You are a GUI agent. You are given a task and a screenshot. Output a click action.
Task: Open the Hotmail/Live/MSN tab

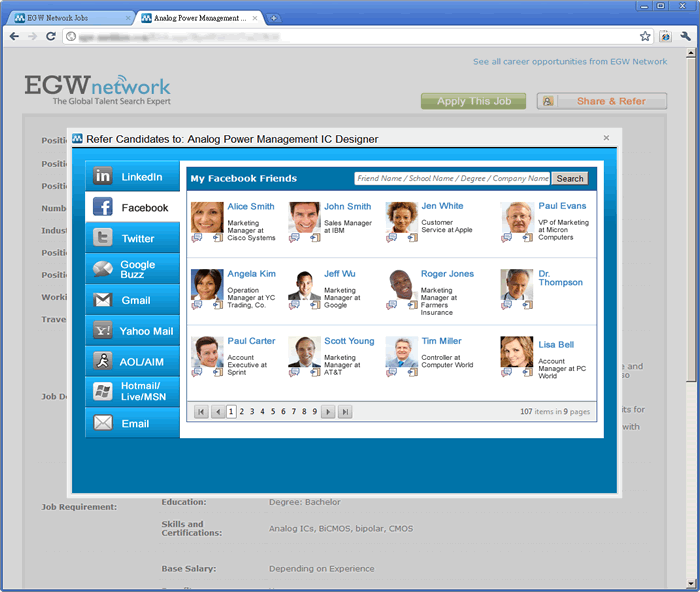tap(132, 392)
